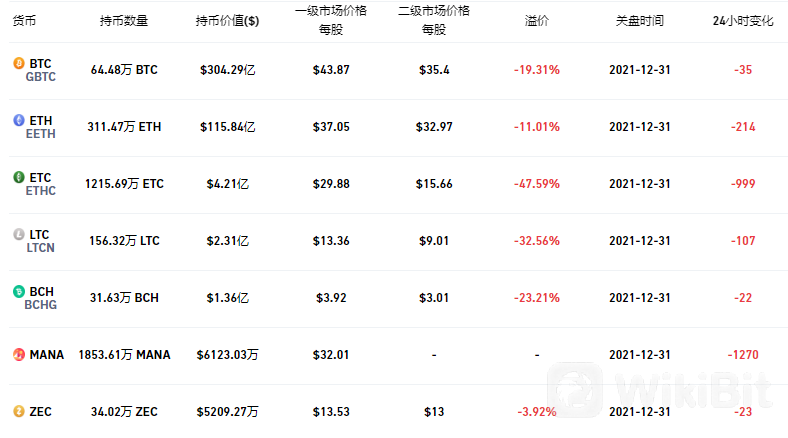
Task: Click the MANA holdings value $6123.03万
Action: pos(227,355)
